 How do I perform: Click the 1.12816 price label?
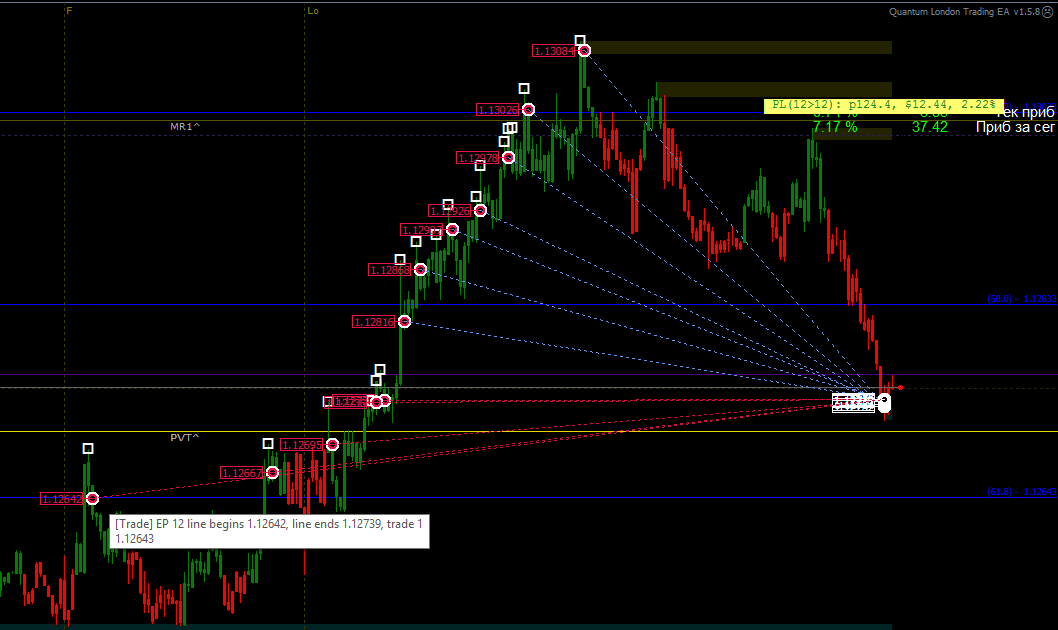tap(374, 322)
